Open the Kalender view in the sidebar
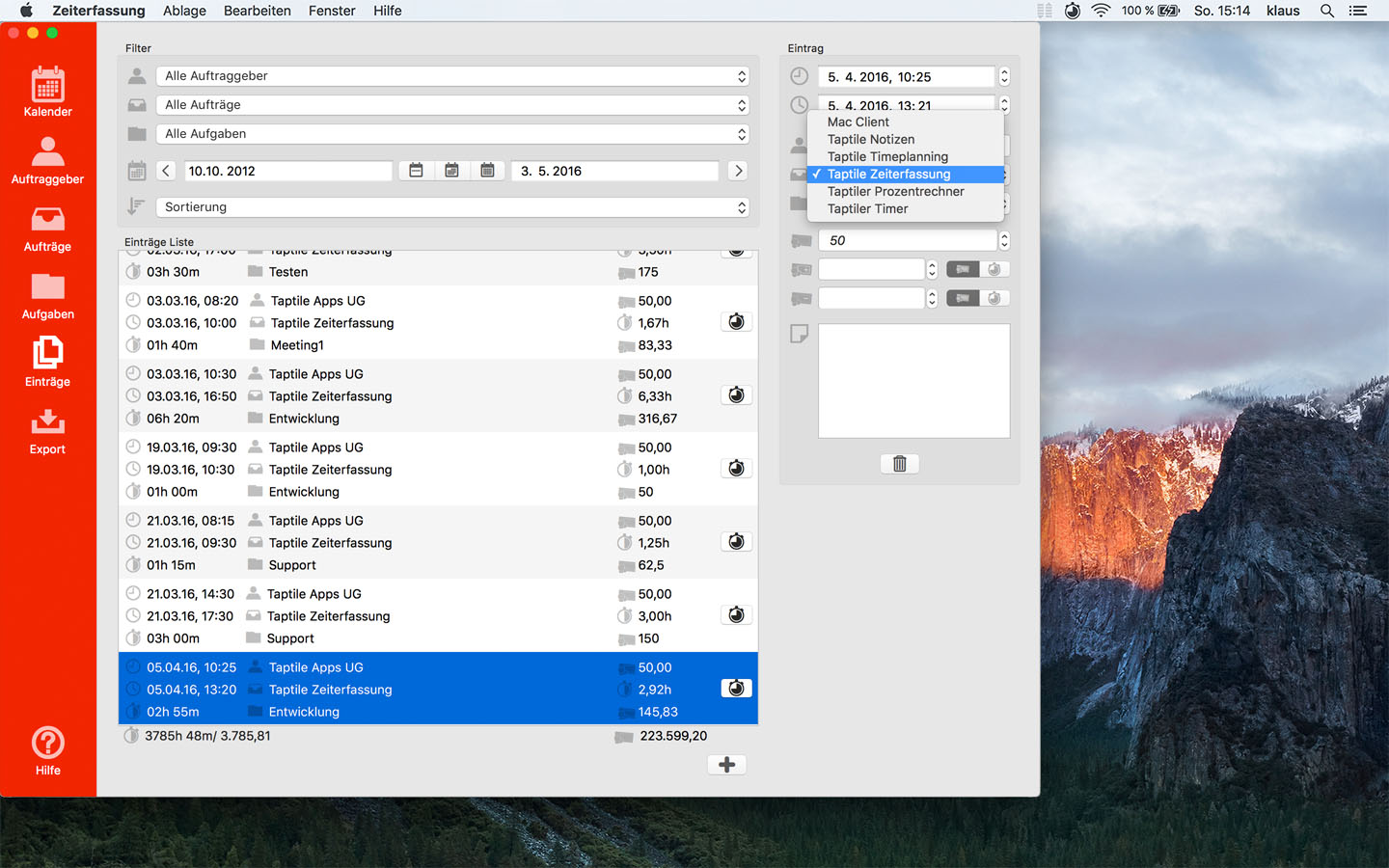 click(x=47, y=92)
